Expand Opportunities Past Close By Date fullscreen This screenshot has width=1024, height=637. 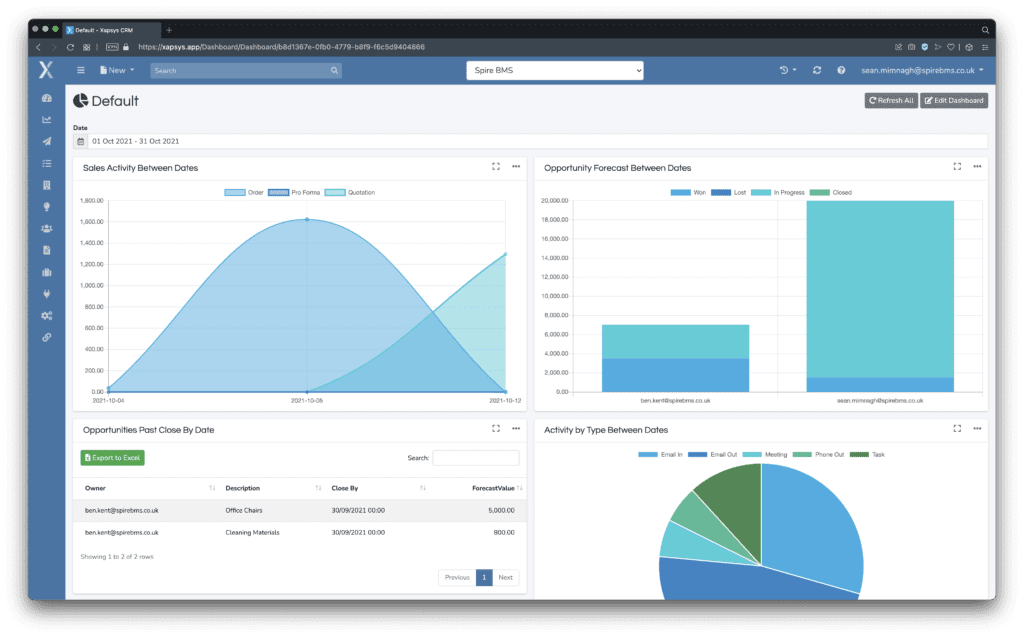point(496,429)
